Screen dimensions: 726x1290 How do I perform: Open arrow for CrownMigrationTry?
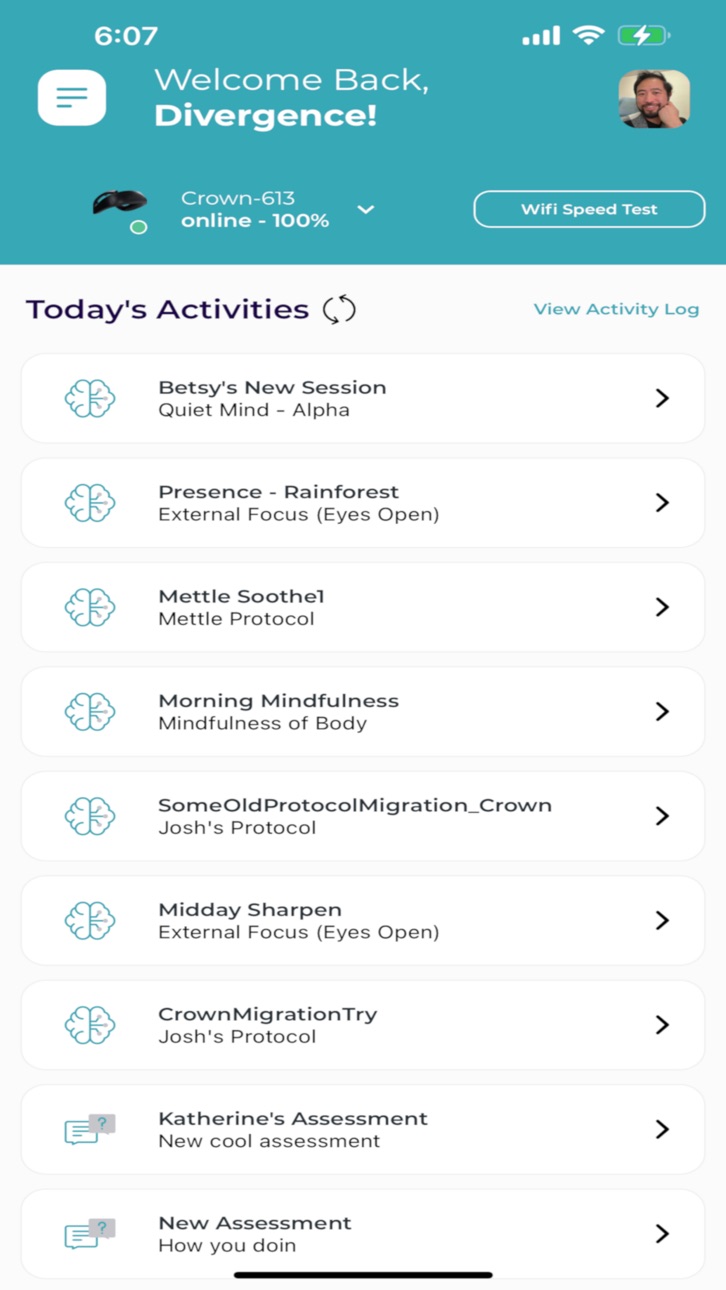tap(662, 1025)
